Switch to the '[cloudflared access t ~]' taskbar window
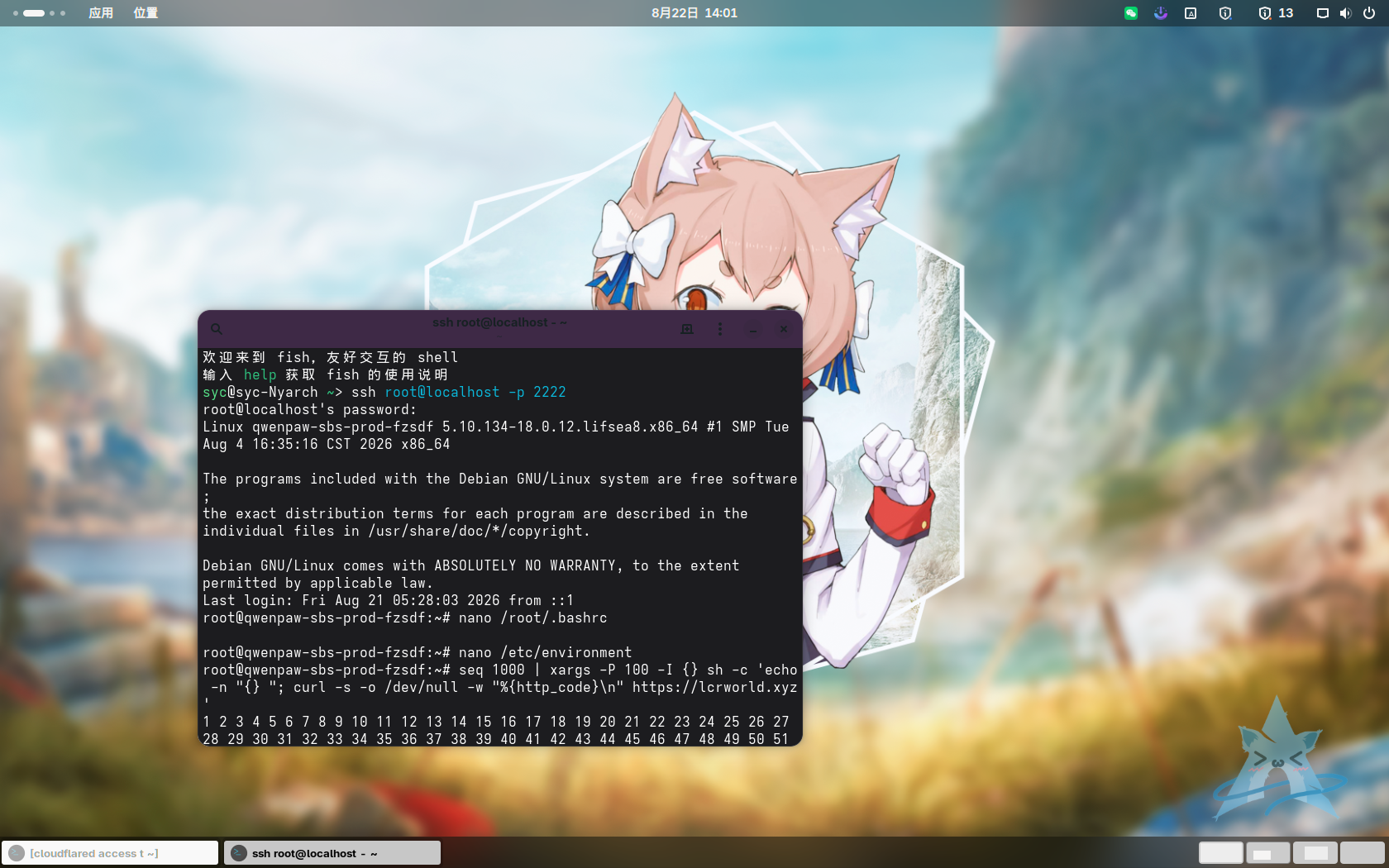The width and height of the screenshot is (1389, 868). click(110, 853)
